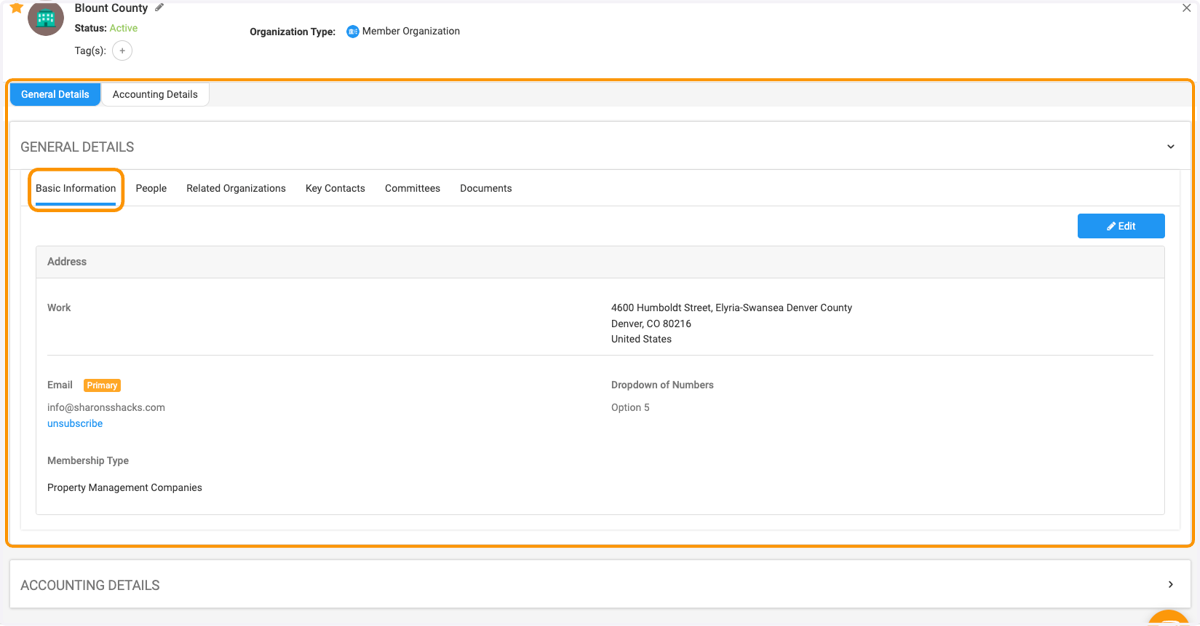
Task: Click the 4600 Humboldt Street address line
Action: 732,308
